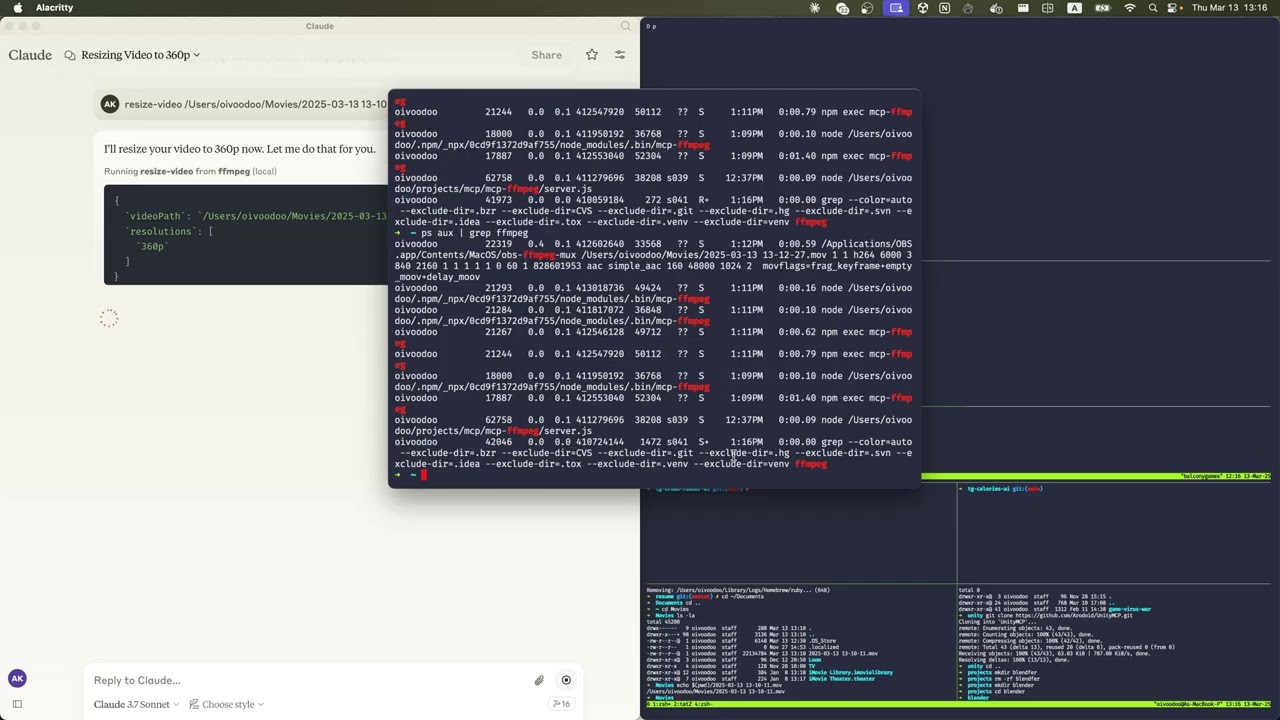Click the MCP tools count badge 16
The height and width of the screenshot is (720, 1280).
[561, 704]
